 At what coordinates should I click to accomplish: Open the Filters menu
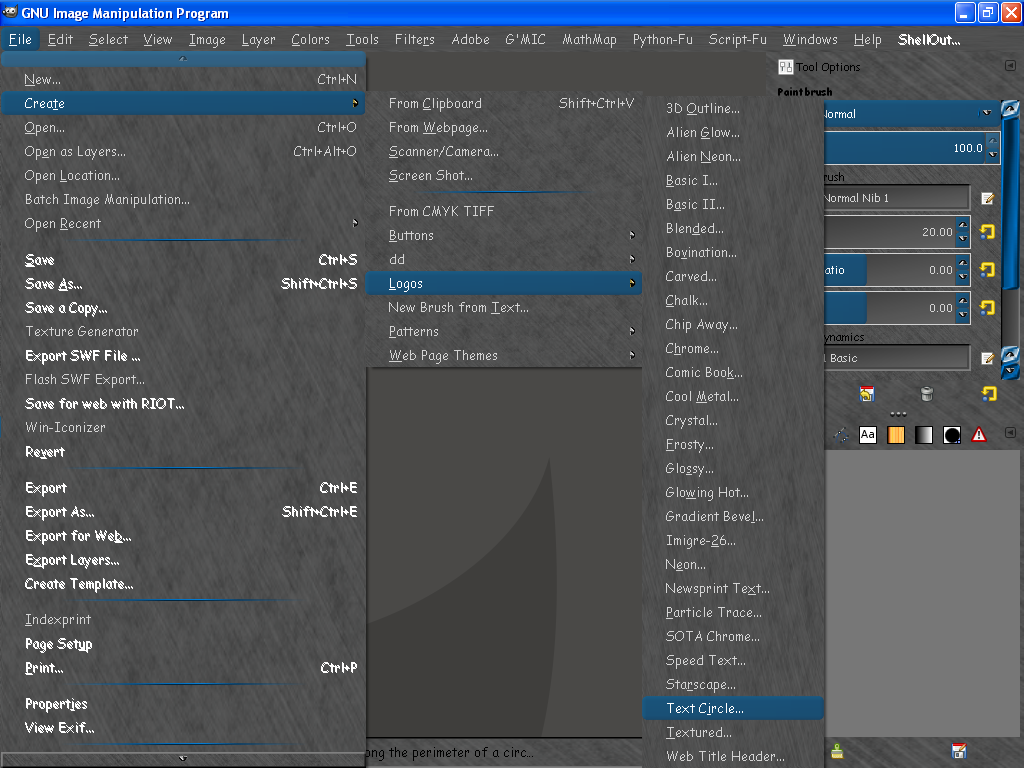click(414, 39)
